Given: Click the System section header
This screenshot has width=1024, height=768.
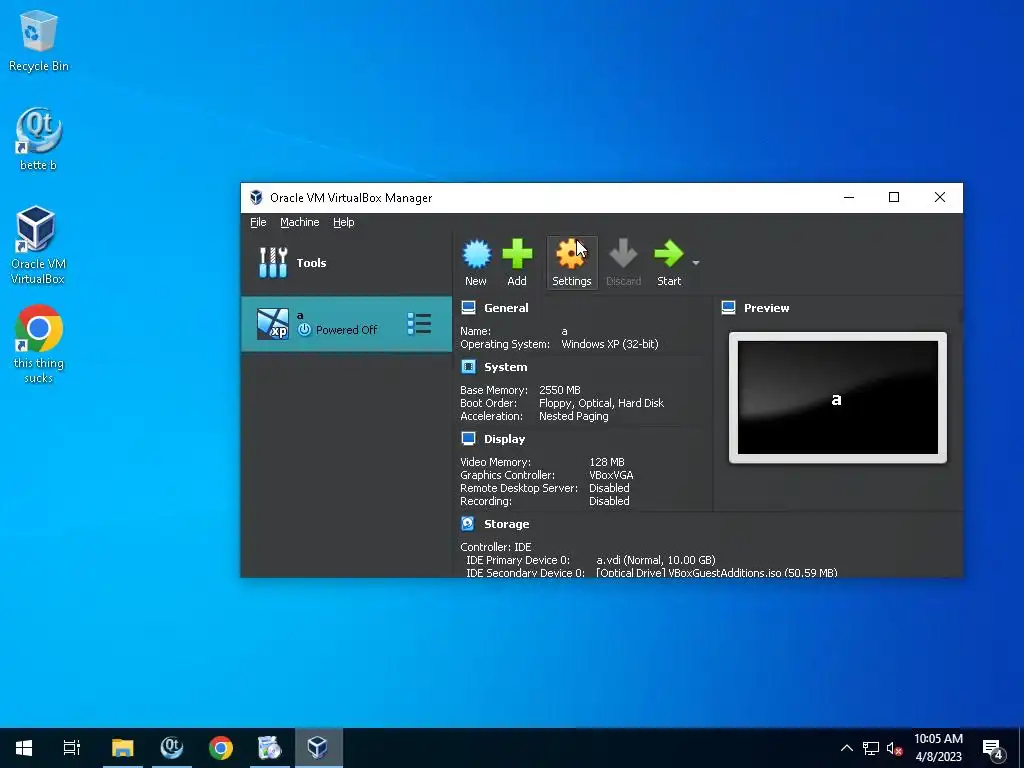Looking at the screenshot, I should tap(505, 367).
